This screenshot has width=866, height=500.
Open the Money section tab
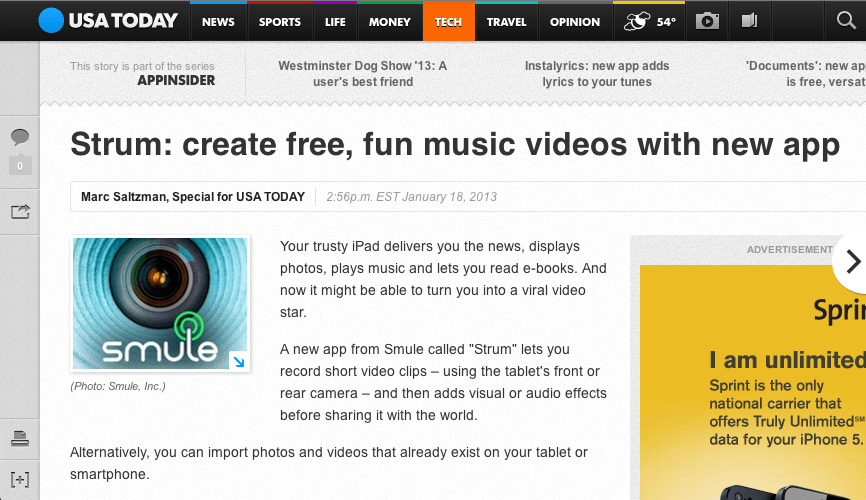click(389, 21)
